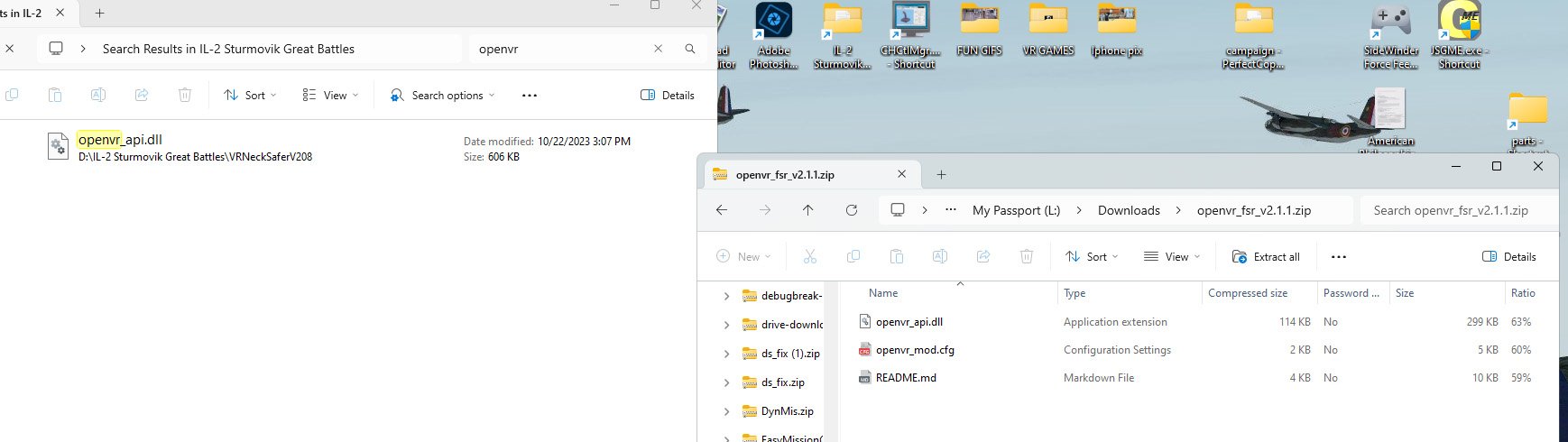This screenshot has height=442, width=1568.
Task: Click the PC icon in the zip address bar
Action: coord(898,210)
